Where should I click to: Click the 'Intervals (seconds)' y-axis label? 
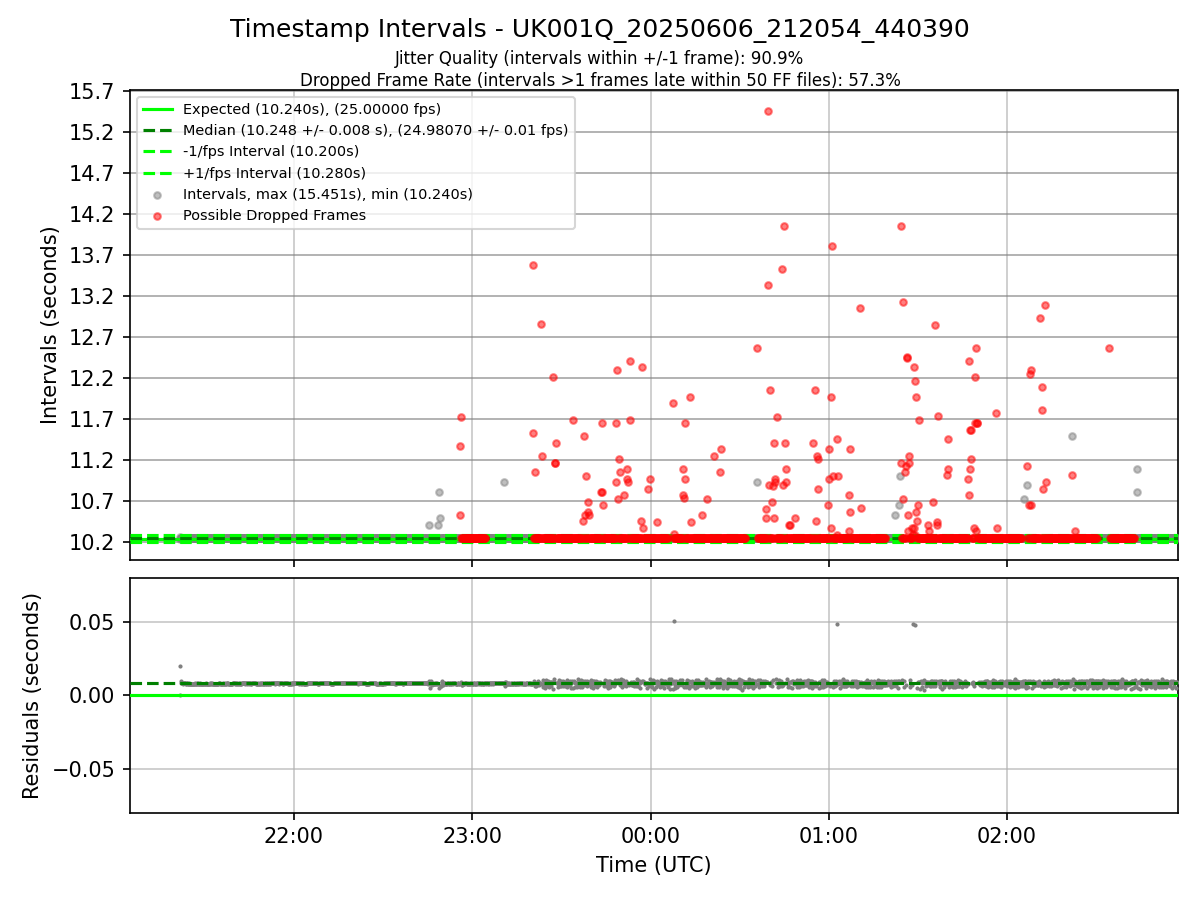pos(50,325)
